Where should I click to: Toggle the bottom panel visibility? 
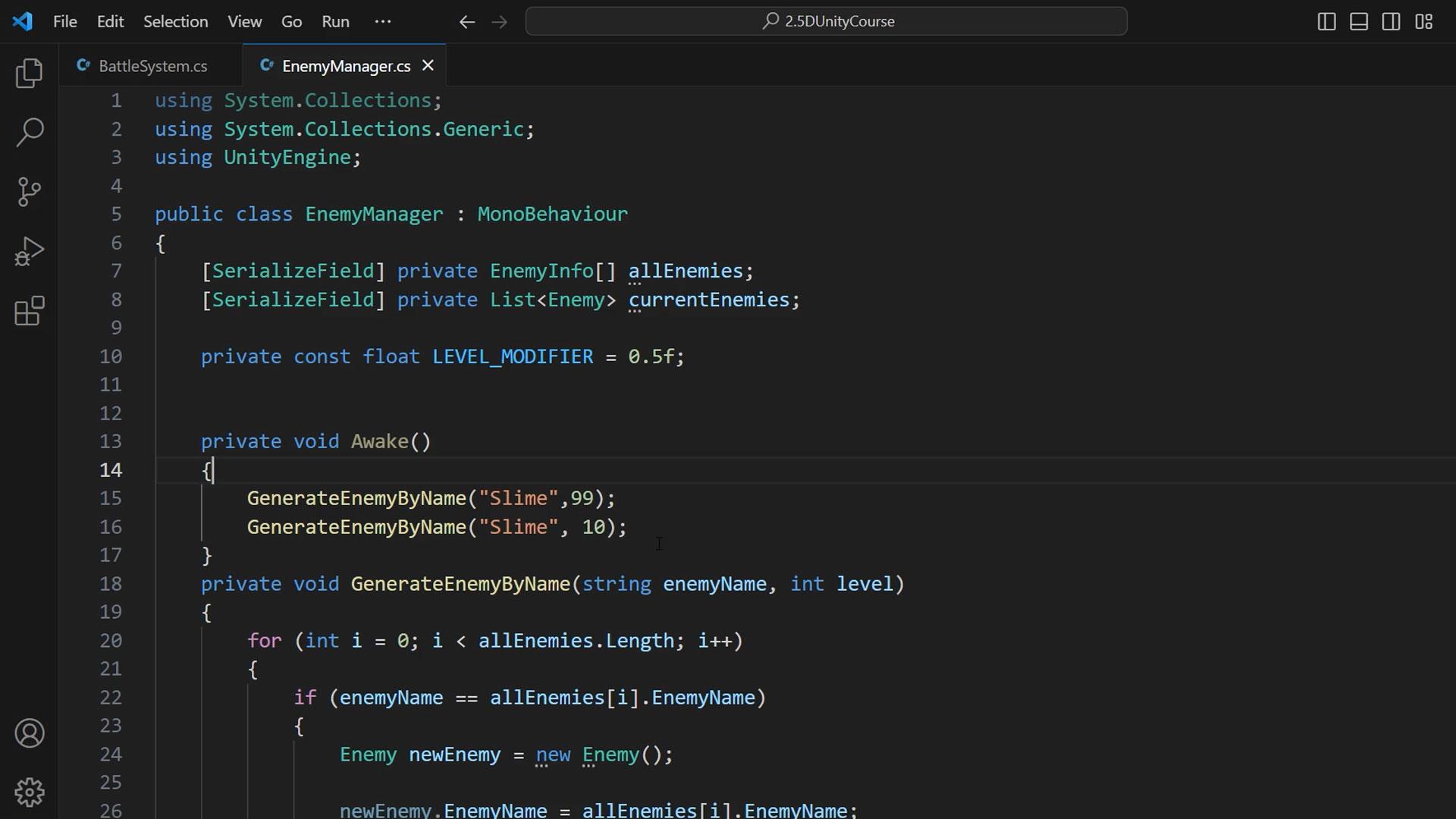point(1359,21)
